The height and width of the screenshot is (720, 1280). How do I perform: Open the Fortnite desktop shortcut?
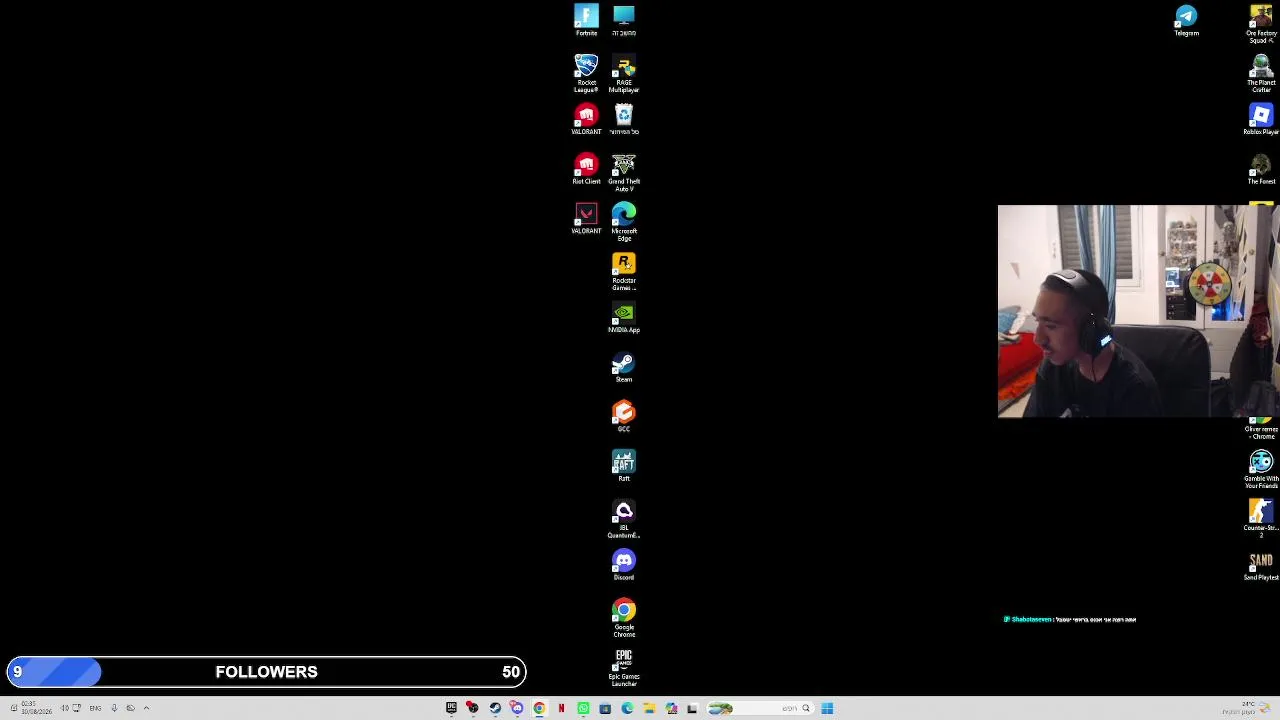coord(586,20)
